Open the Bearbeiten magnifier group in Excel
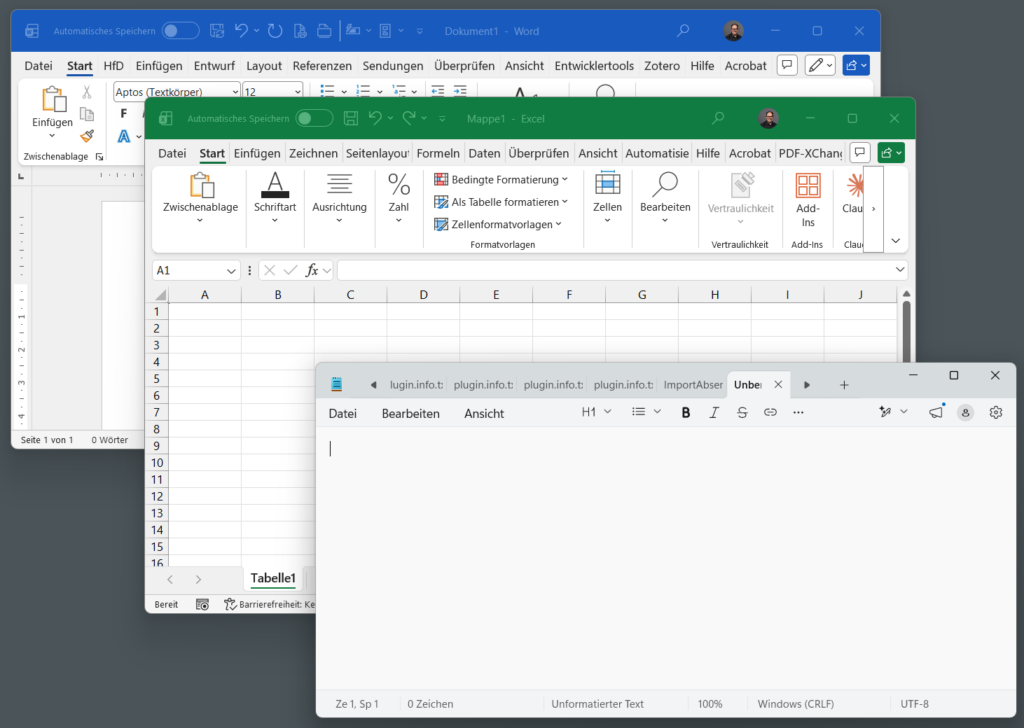The height and width of the screenshot is (728, 1024). point(665,198)
